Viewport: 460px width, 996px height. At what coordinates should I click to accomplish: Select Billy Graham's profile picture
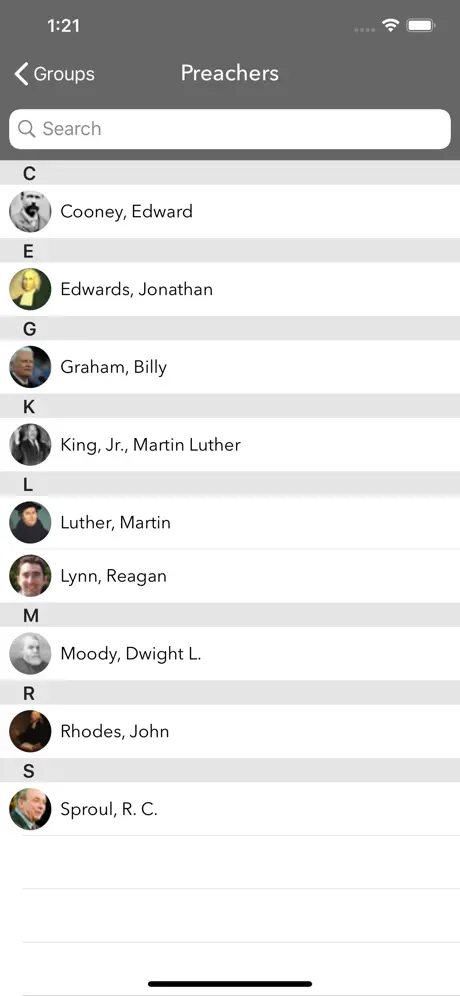pyautogui.click(x=30, y=367)
